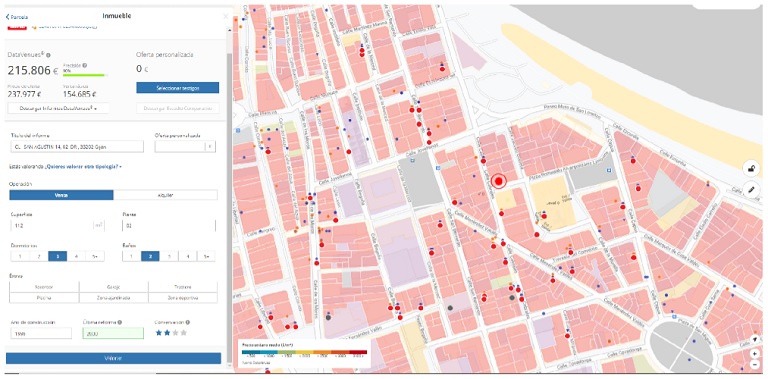Viewport: 768px width, 379px height.
Task: Zoom out the map with minus
Action: tap(755, 364)
